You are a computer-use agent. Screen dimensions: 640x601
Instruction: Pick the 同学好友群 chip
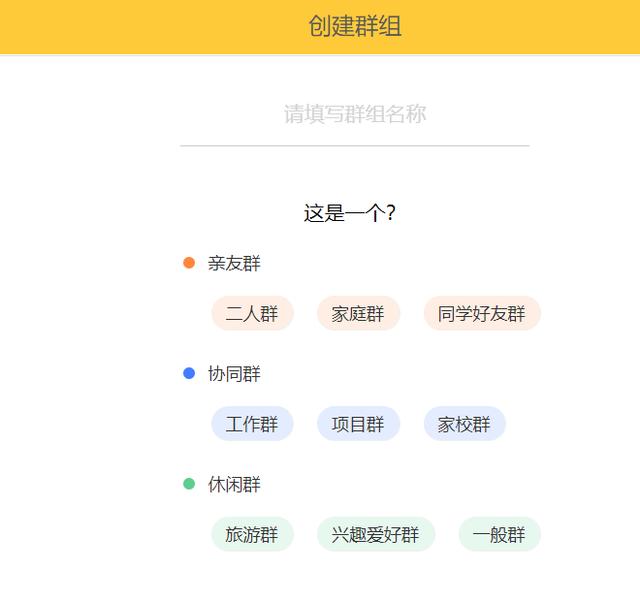[482, 314]
